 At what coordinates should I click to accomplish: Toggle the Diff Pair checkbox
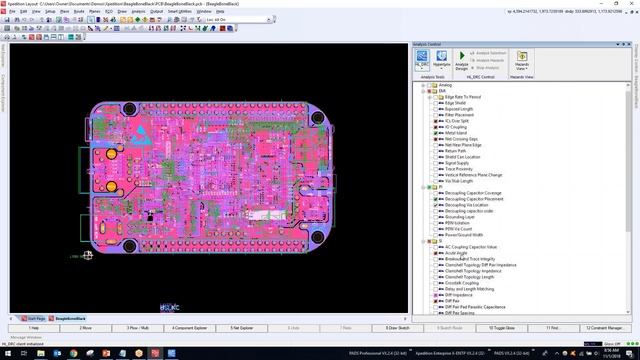tap(436, 301)
